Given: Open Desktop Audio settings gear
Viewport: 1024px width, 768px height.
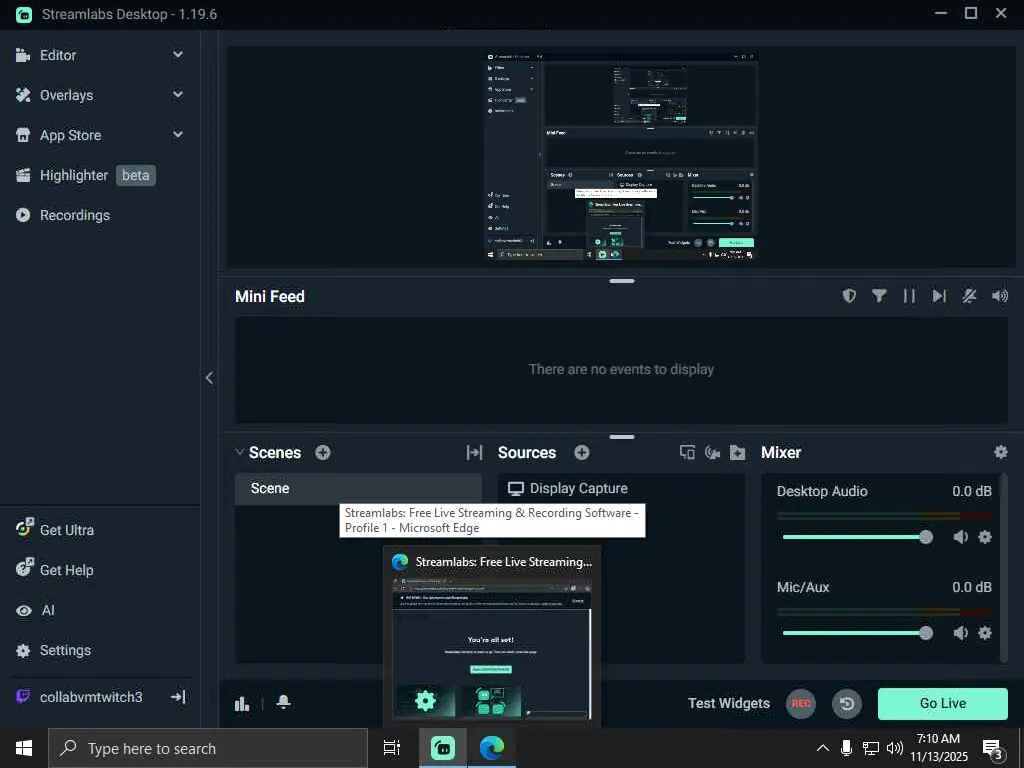Looking at the screenshot, I should 985,537.
